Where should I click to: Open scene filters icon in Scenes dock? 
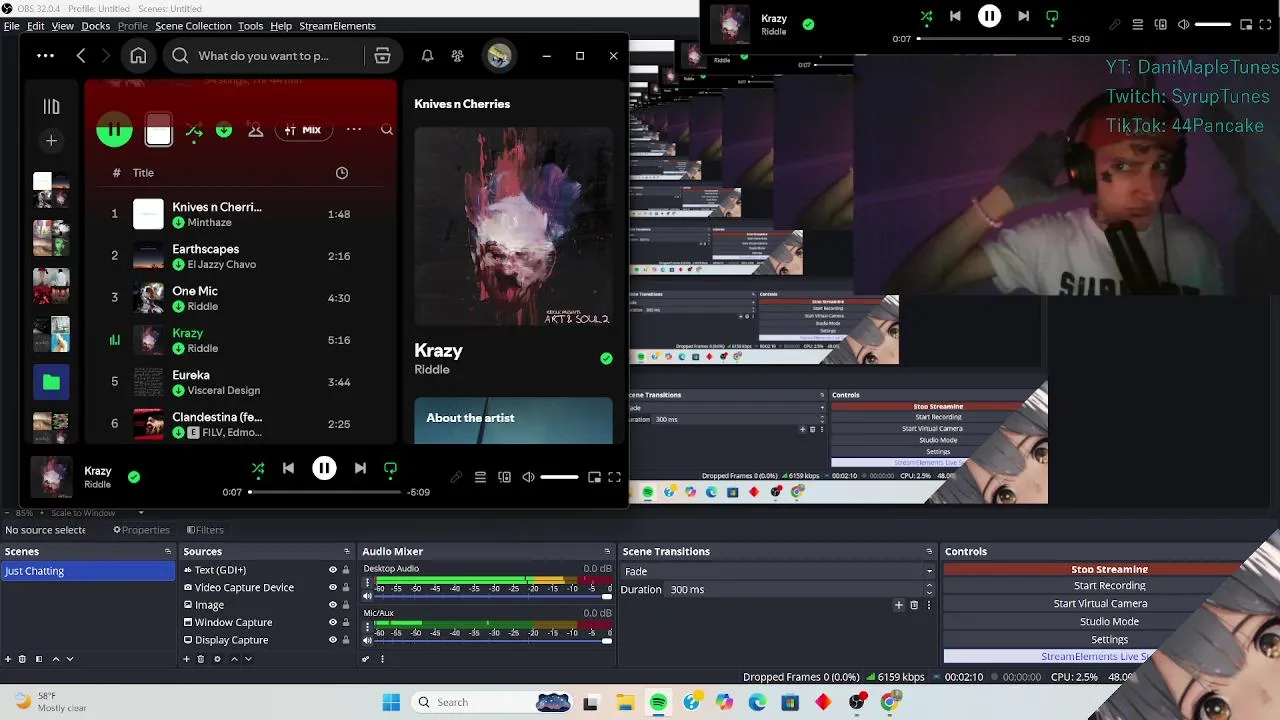click(39, 659)
